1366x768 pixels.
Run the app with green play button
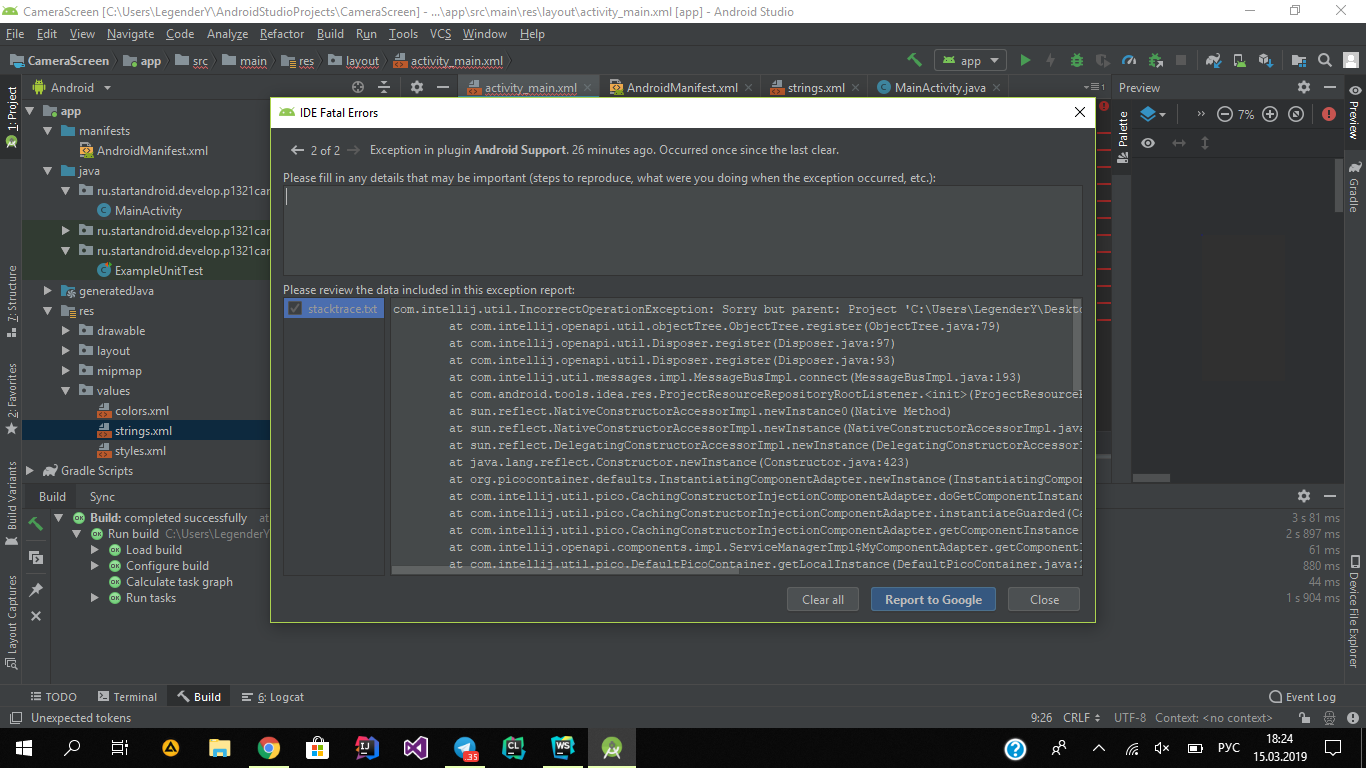coord(1025,60)
